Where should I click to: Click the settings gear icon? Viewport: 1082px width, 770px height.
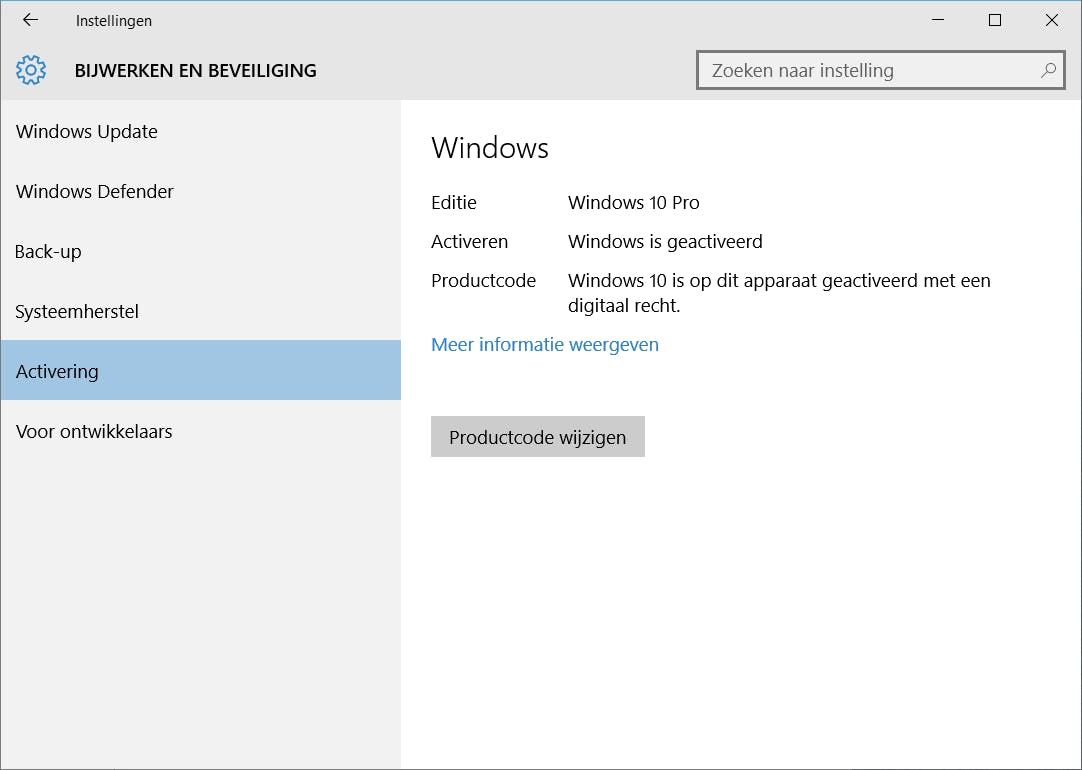click(31, 70)
